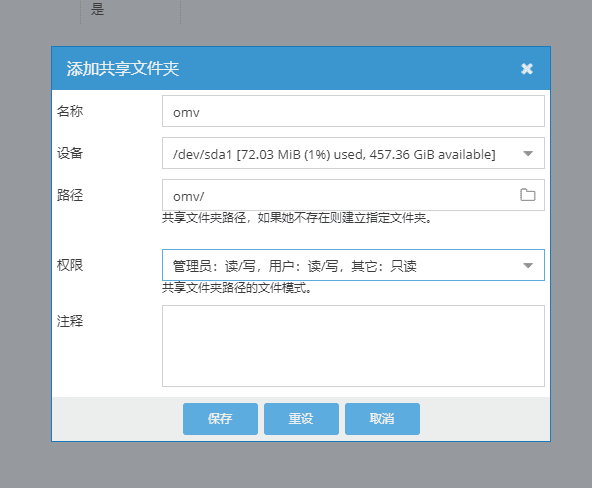Select the 管理员: 读/写 permission combo box text
The width and height of the screenshot is (592, 488).
(294, 266)
